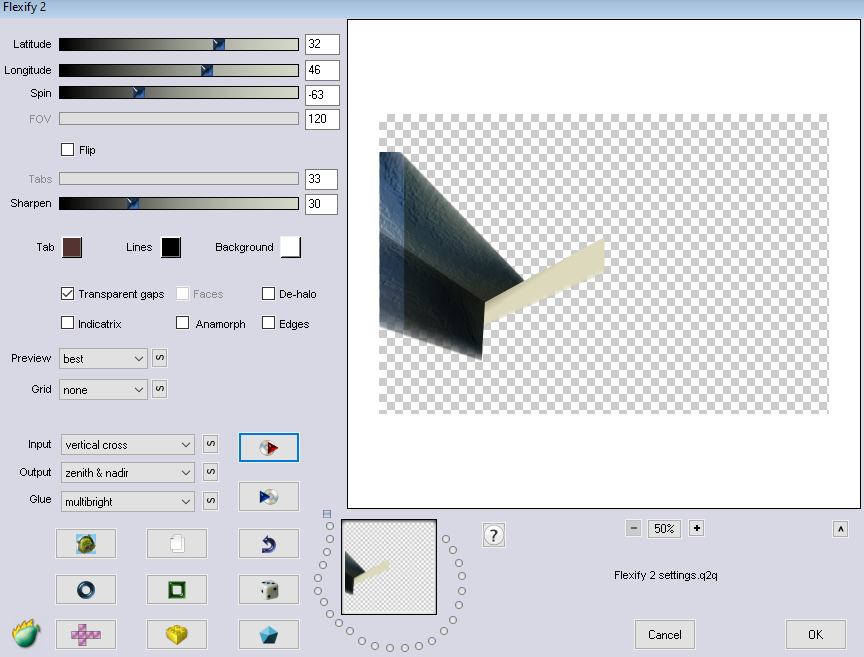The width and height of the screenshot is (864, 657).
Task: Enable the Flip checkbox
Action: click(68, 150)
